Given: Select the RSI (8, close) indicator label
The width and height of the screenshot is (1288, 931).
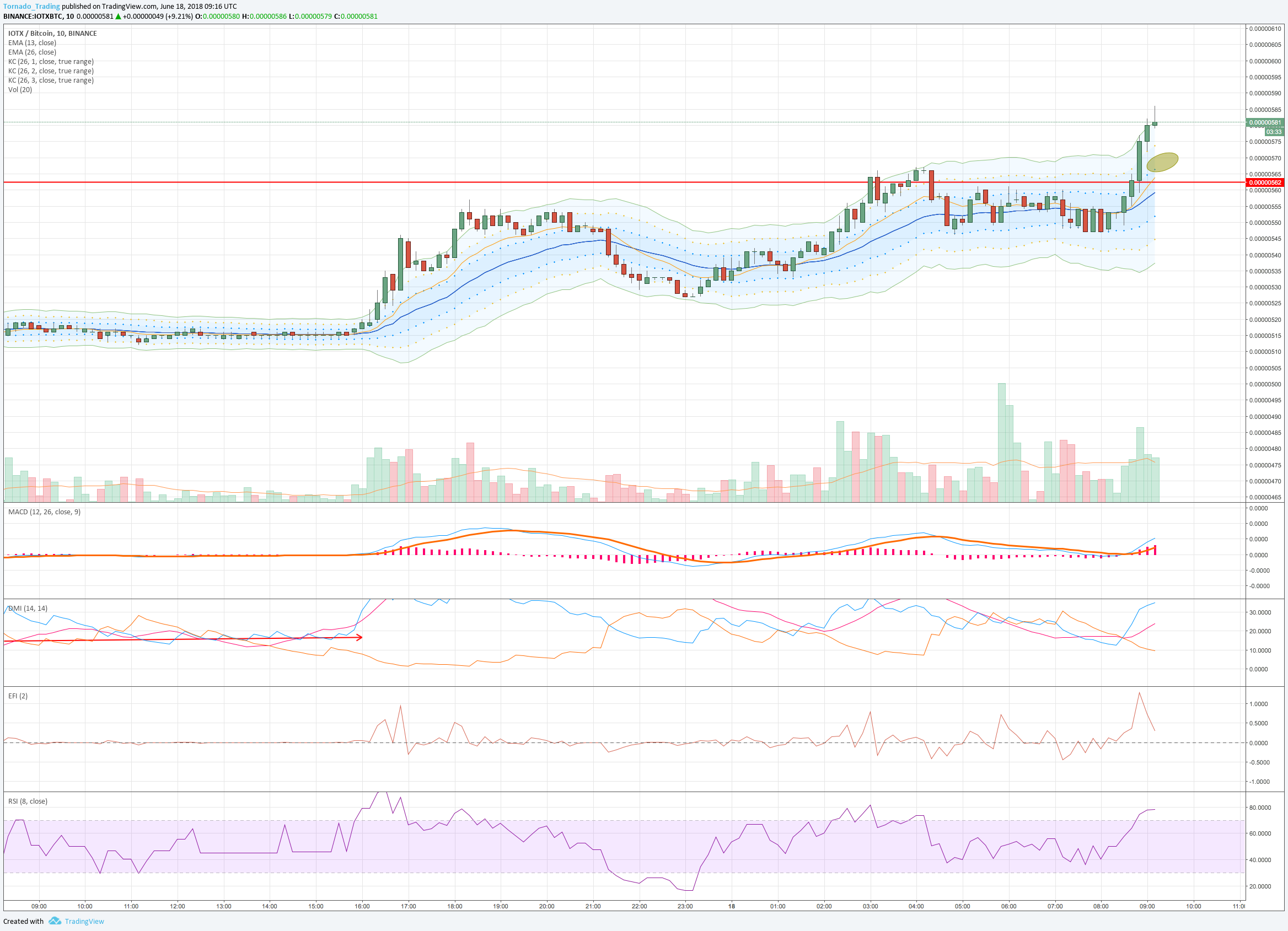Looking at the screenshot, I should click(28, 801).
